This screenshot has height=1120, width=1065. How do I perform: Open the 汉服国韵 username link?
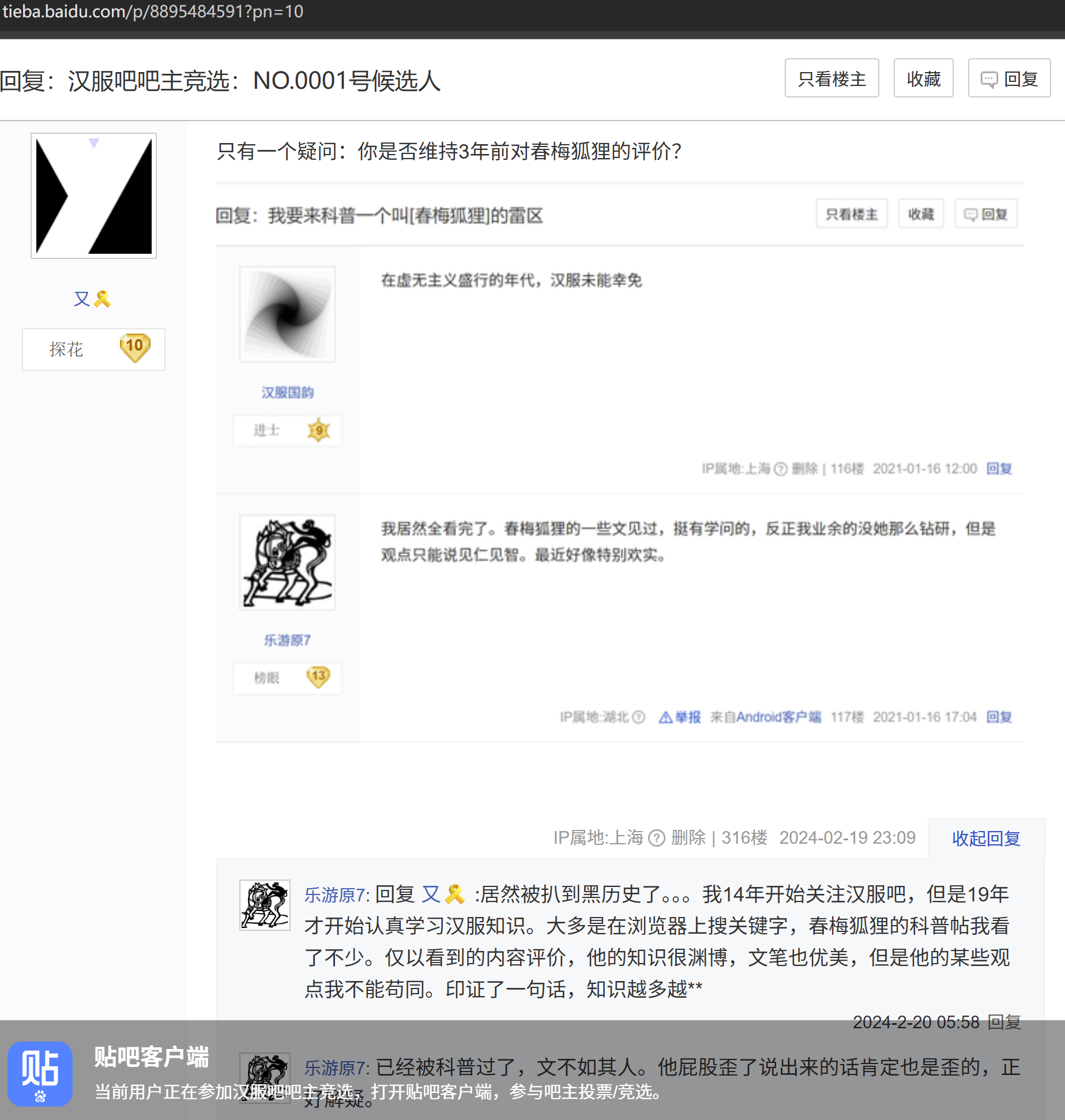pos(287,393)
